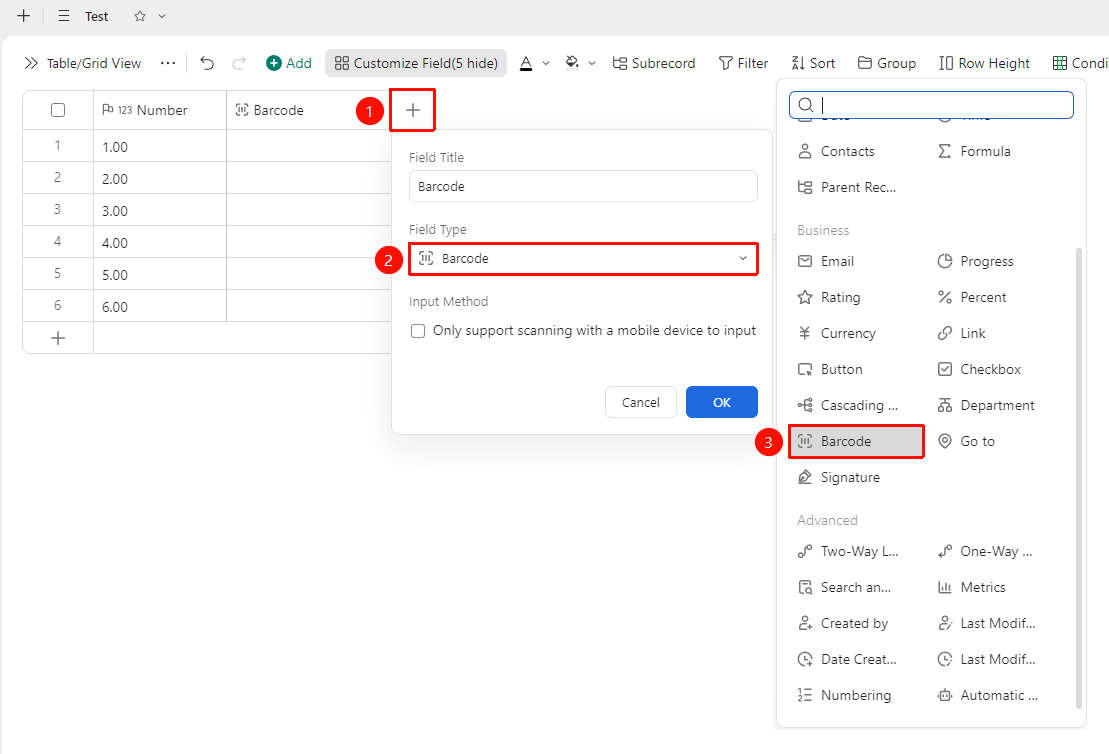This screenshot has width=1109, height=754.
Task: Select the Progress field type
Action: point(975,262)
